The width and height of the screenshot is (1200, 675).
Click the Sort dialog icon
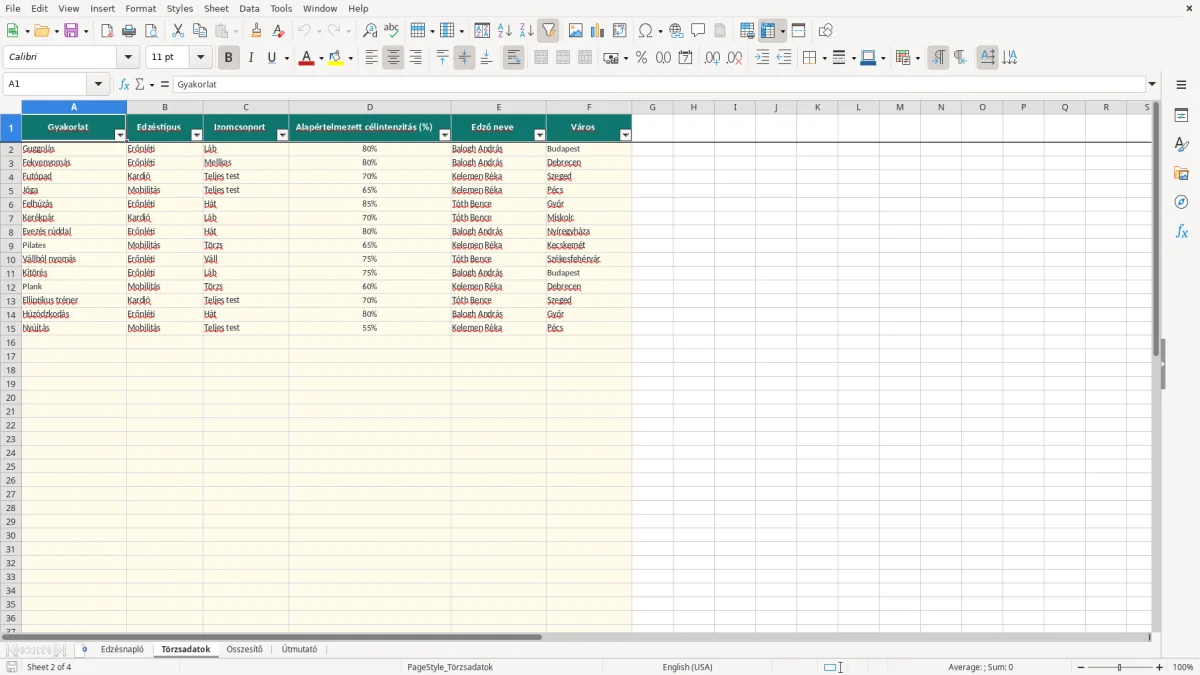pos(482,31)
